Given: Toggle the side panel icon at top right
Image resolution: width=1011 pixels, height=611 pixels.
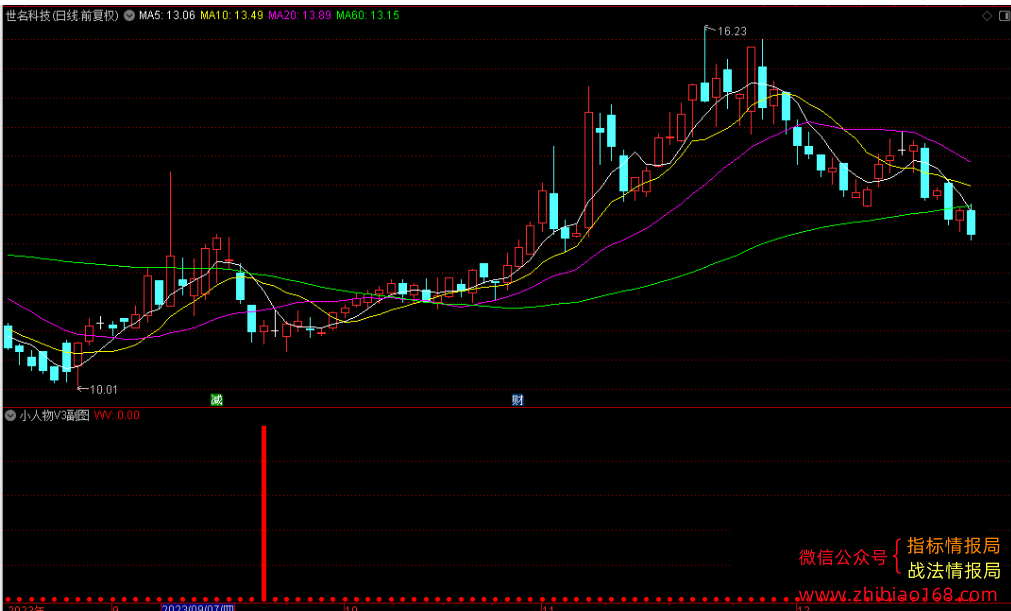Looking at the screenshot, I should click(1003, 15).
